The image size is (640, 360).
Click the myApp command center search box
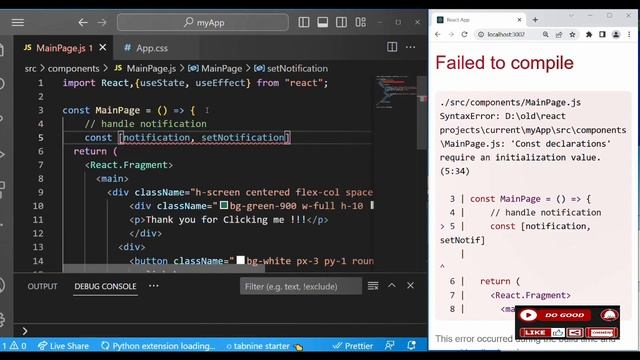[202, 22]
